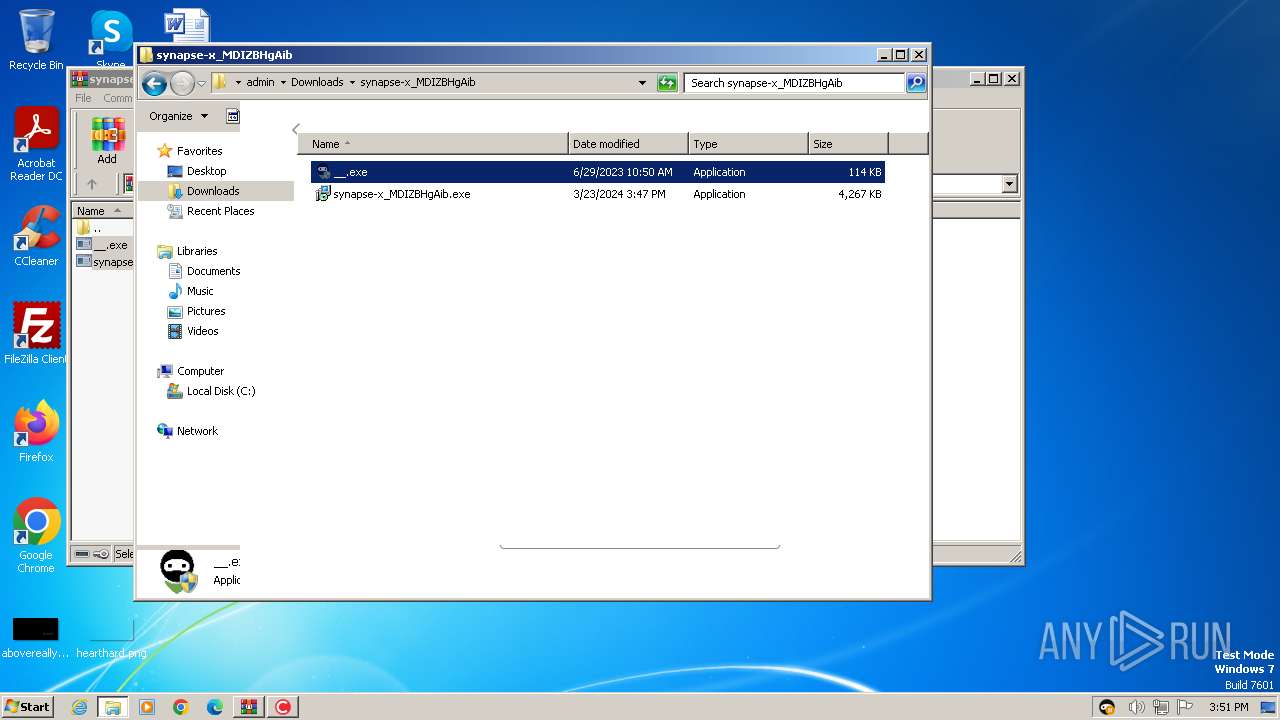Screen dimensions: 1280x720
Task: Select the abovereally desktop file
Action: [36, 638]
